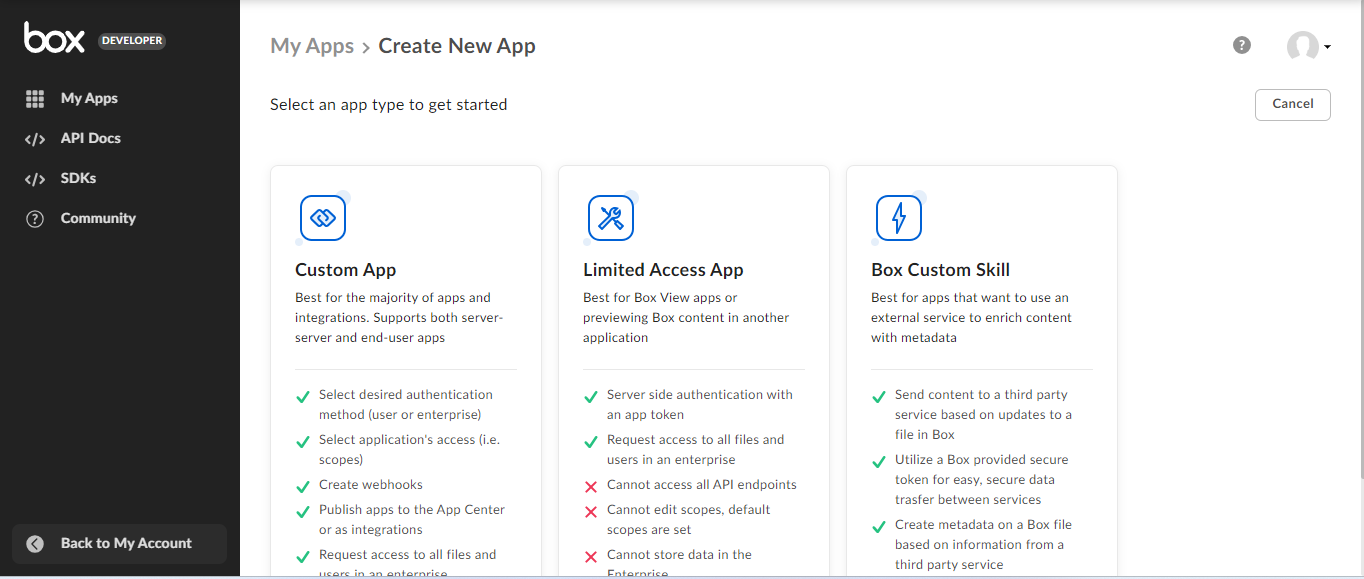This screenshot has width=1364, height=579.
Task: Click the Back to My Account arrow icon
Action: [35, 544]
